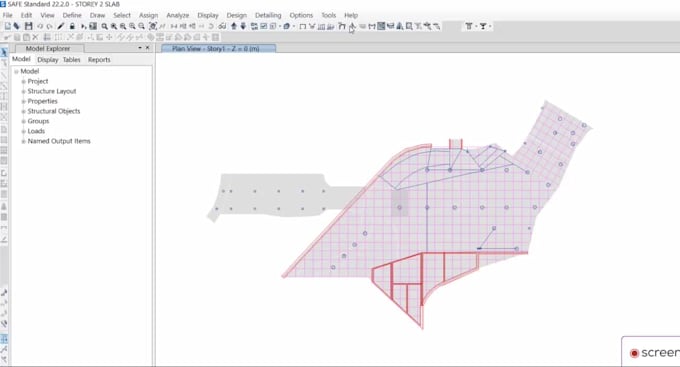
Task: Select the pointer tool in left sidebar
Action: 4,52
